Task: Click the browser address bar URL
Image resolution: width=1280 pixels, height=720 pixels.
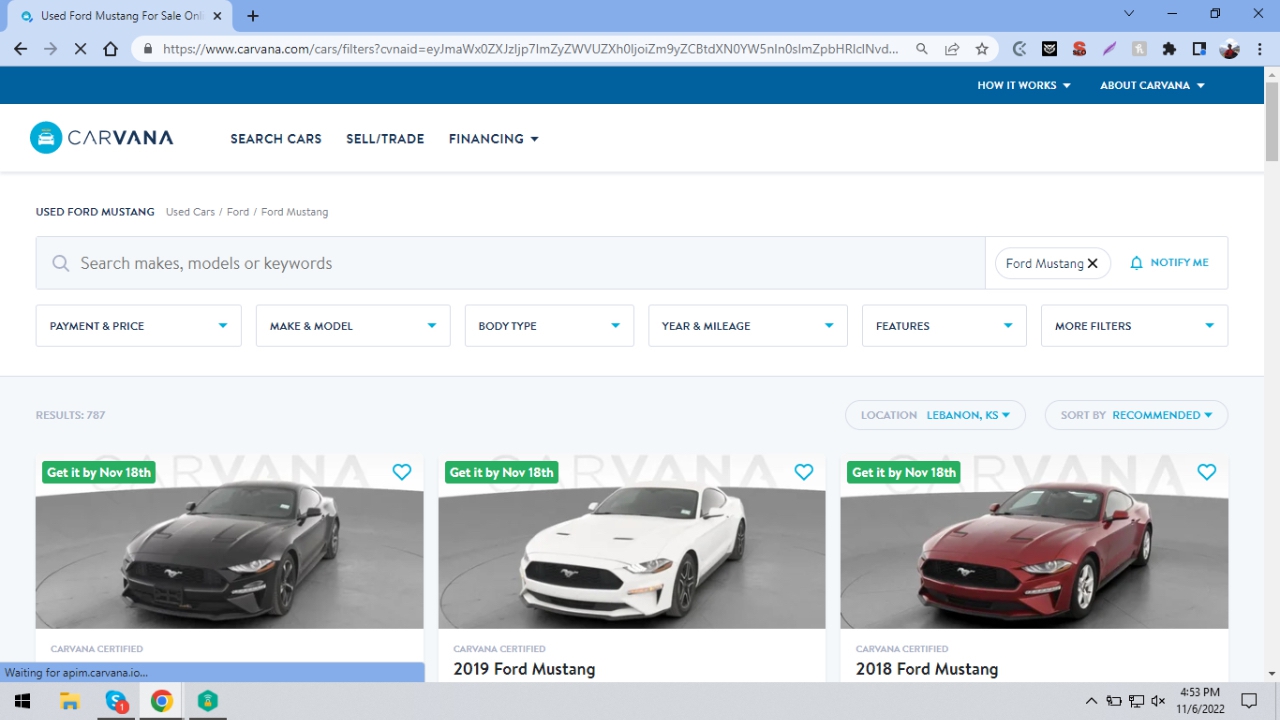Action: click(x=530, y=48)
